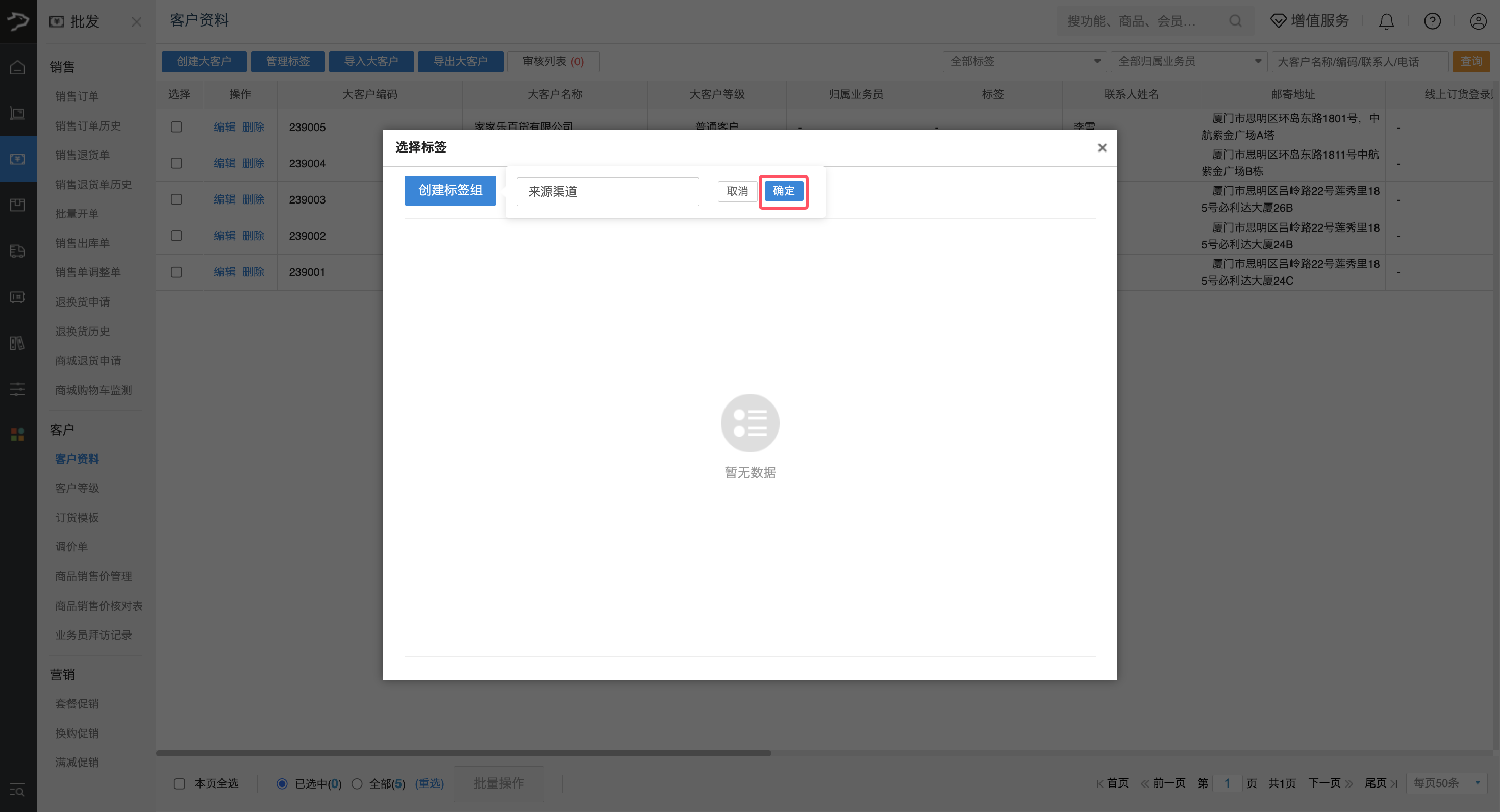The width and height of the screenshot is (1500, 812).
Task: Check the box for customer 239005
Action: pos(177,127)
